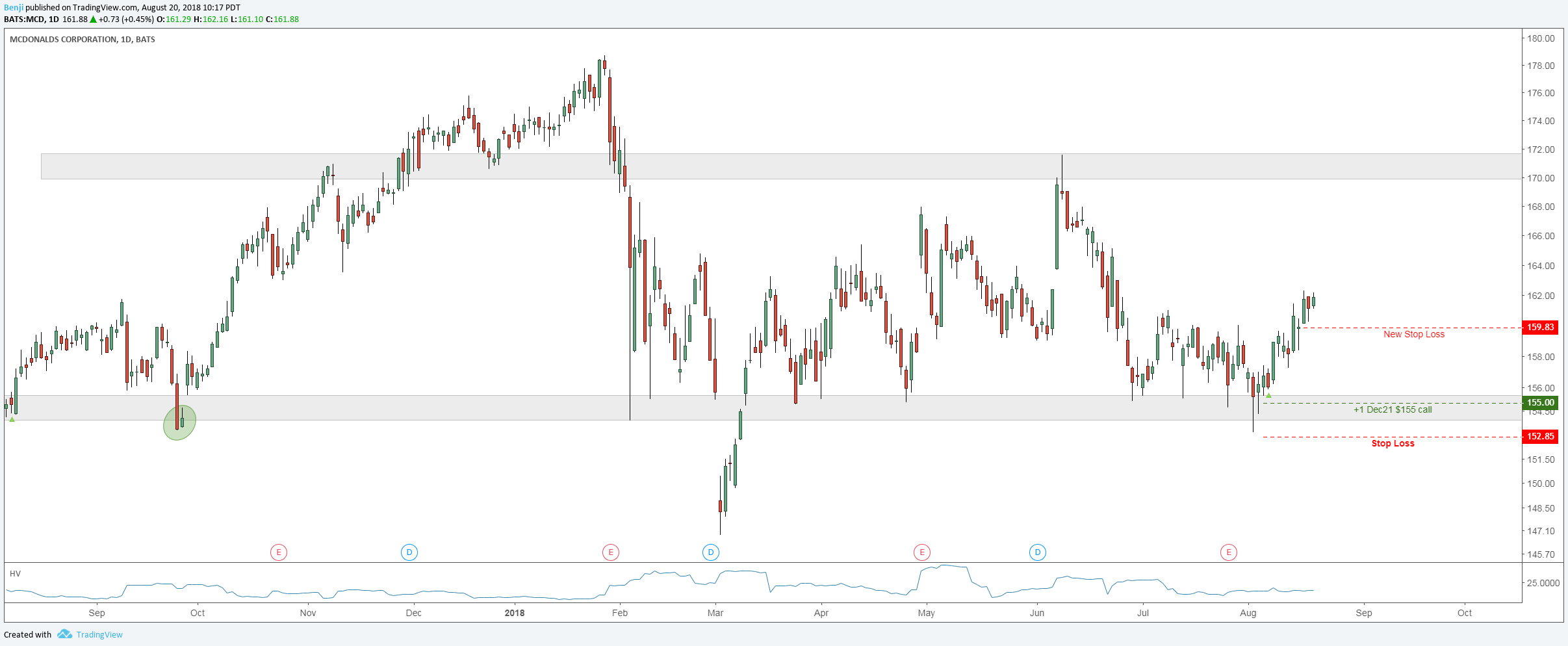Click the 'BATS:MCD, 1D' symbol text in header
This screenshot has width=1568, height=646.
[31, 19]
